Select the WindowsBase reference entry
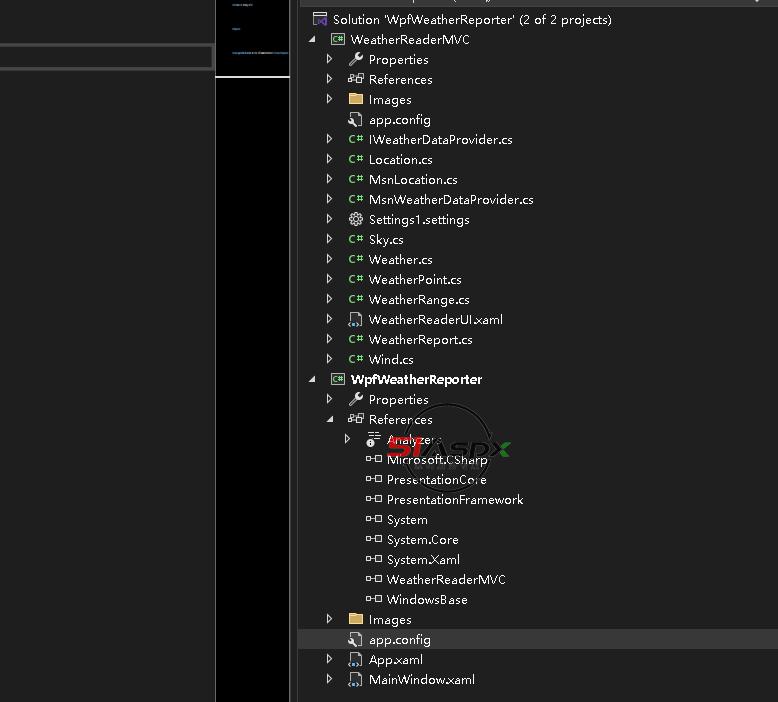This screenshot has height=702, width=778. [427, 600]
